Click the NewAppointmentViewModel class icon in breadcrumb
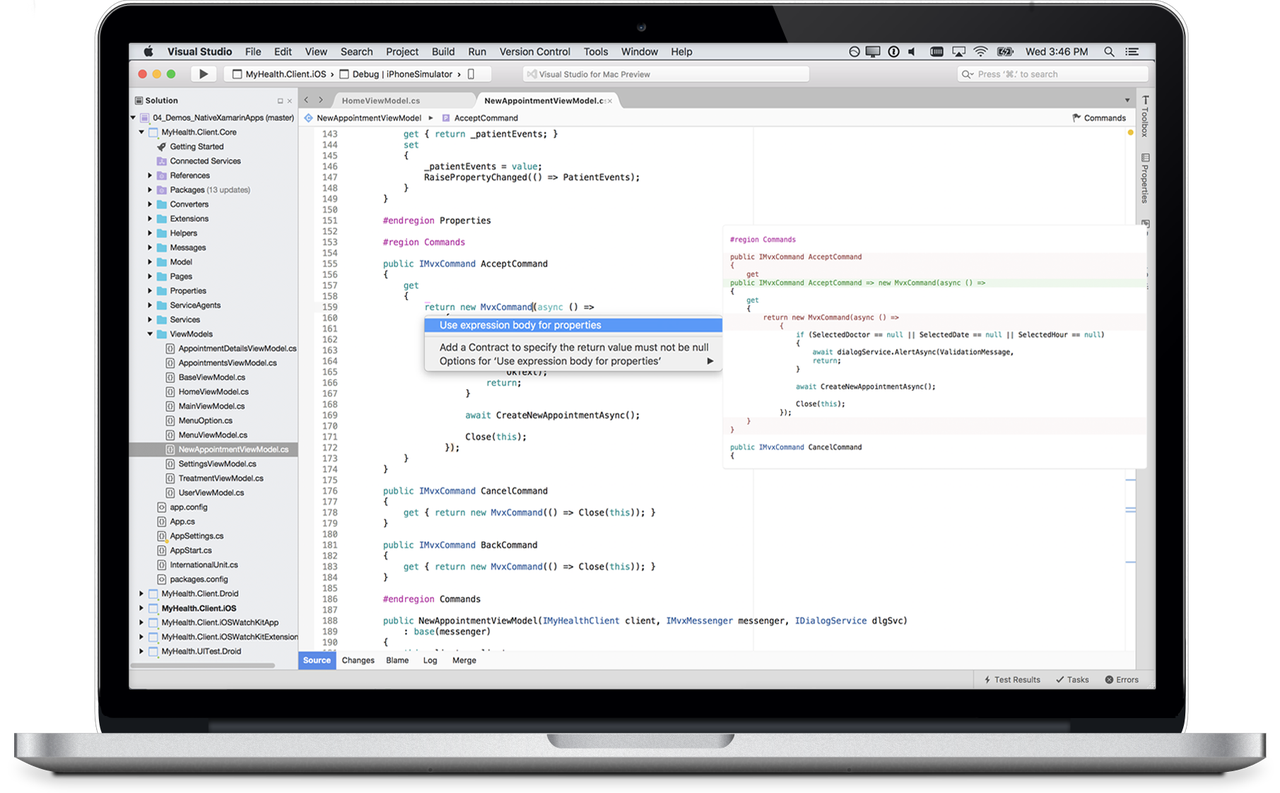The width and height of the screenshot is (1280, 793). tap(308, 118)
